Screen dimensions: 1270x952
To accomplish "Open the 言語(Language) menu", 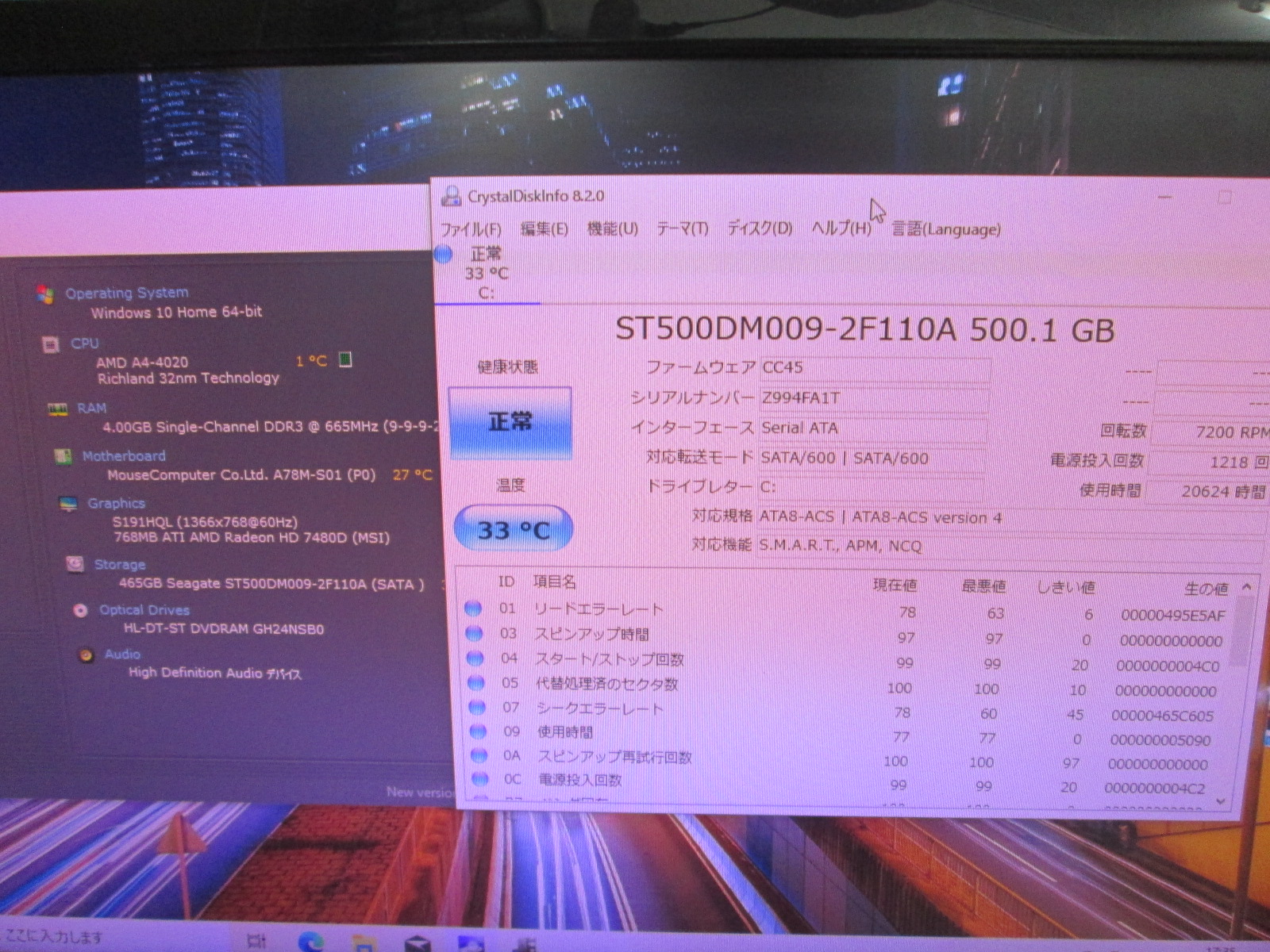I will (x=945, y=229).
